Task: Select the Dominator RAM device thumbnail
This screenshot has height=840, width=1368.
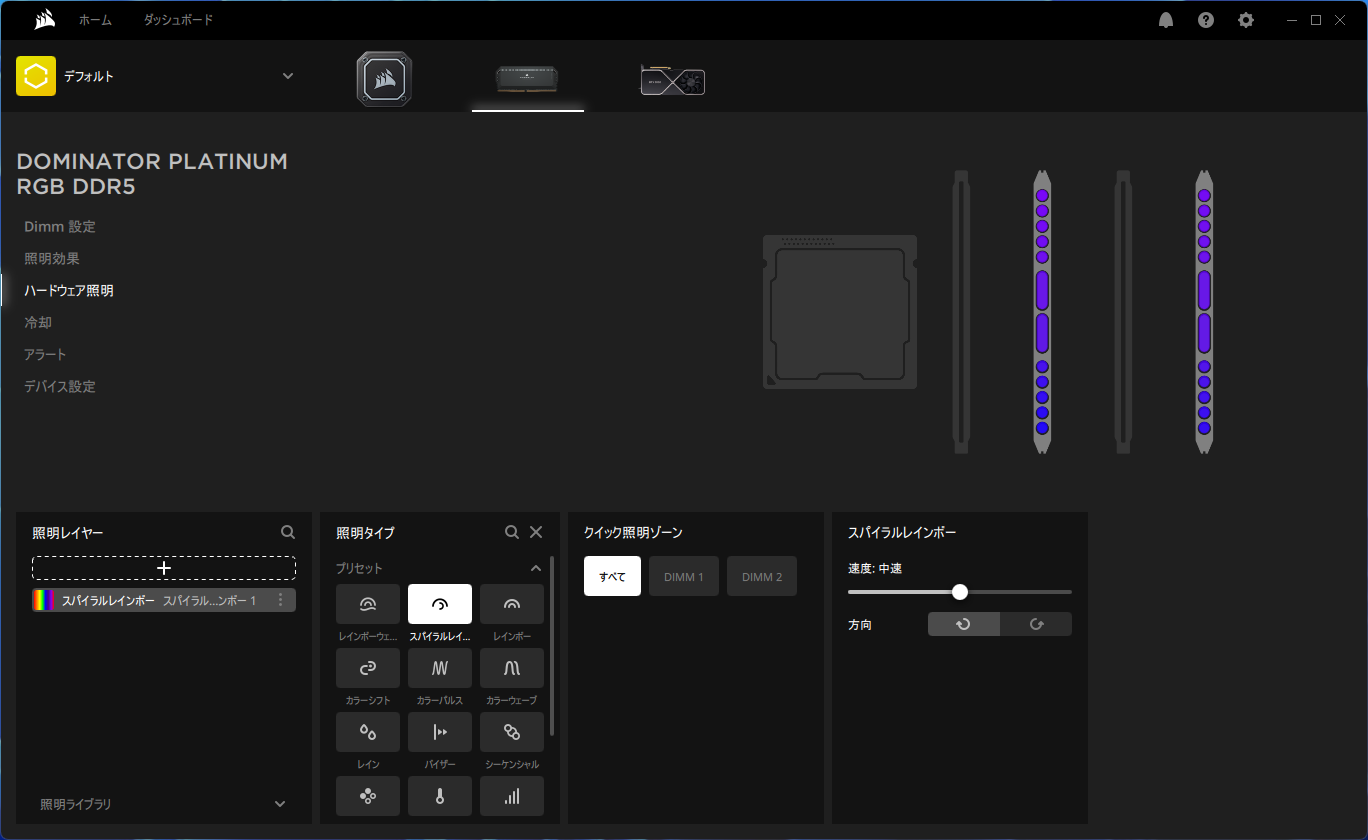Action: pos(527,78)
